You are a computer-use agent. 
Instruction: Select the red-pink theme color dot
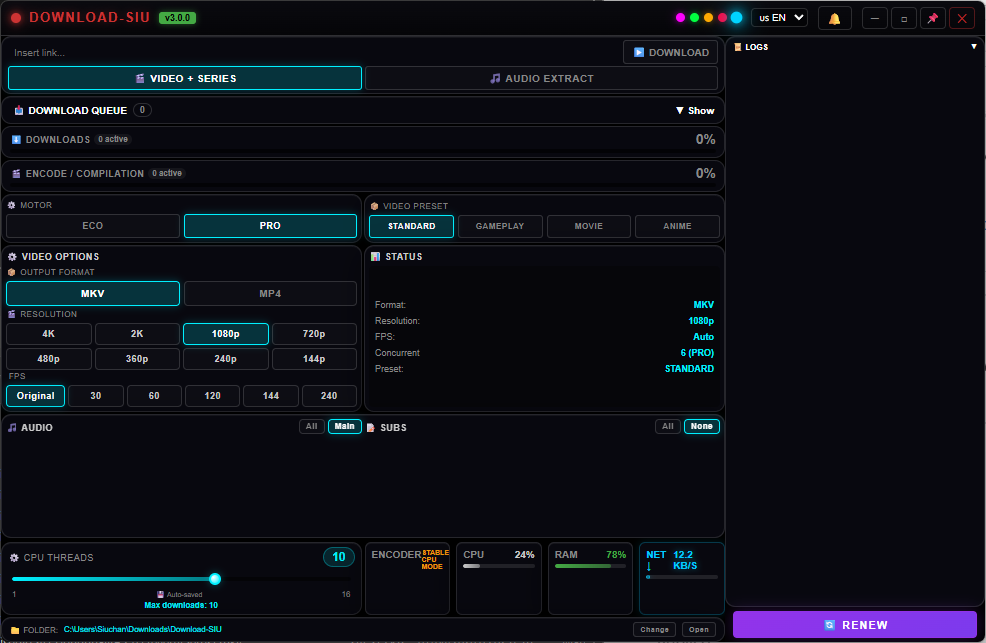(x=723, y=18)
